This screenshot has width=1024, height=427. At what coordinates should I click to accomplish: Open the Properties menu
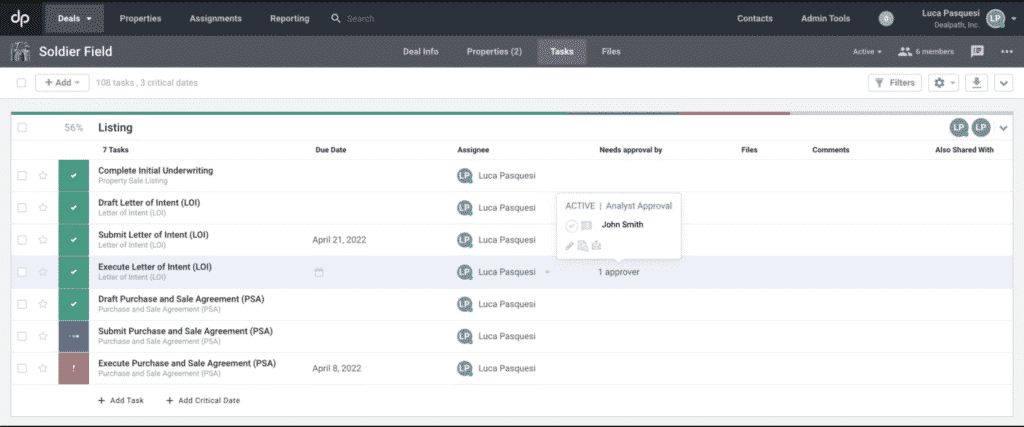[x=140, y=18]
